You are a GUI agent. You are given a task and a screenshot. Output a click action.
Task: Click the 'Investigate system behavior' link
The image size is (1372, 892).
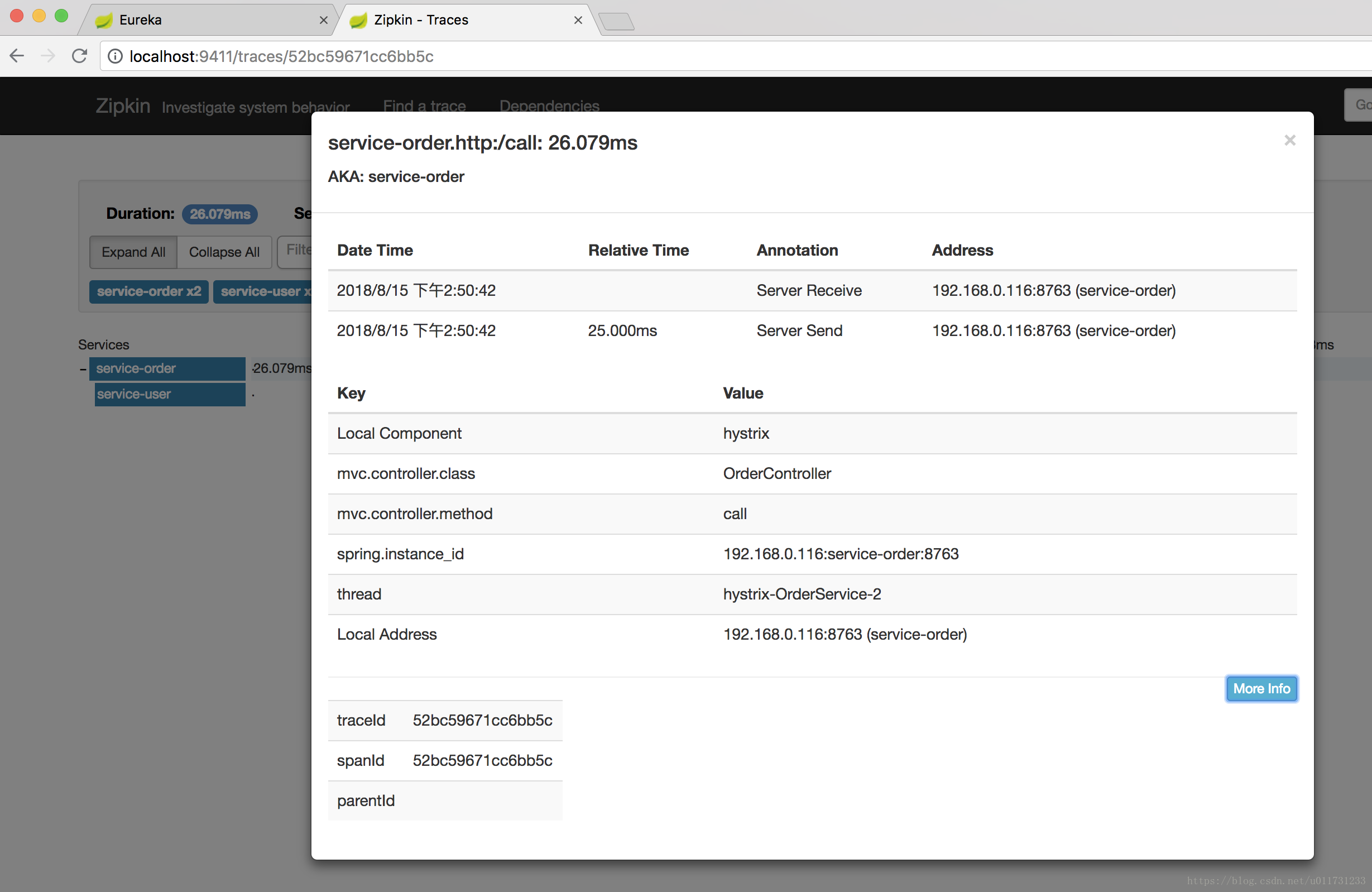coord(255,105)
